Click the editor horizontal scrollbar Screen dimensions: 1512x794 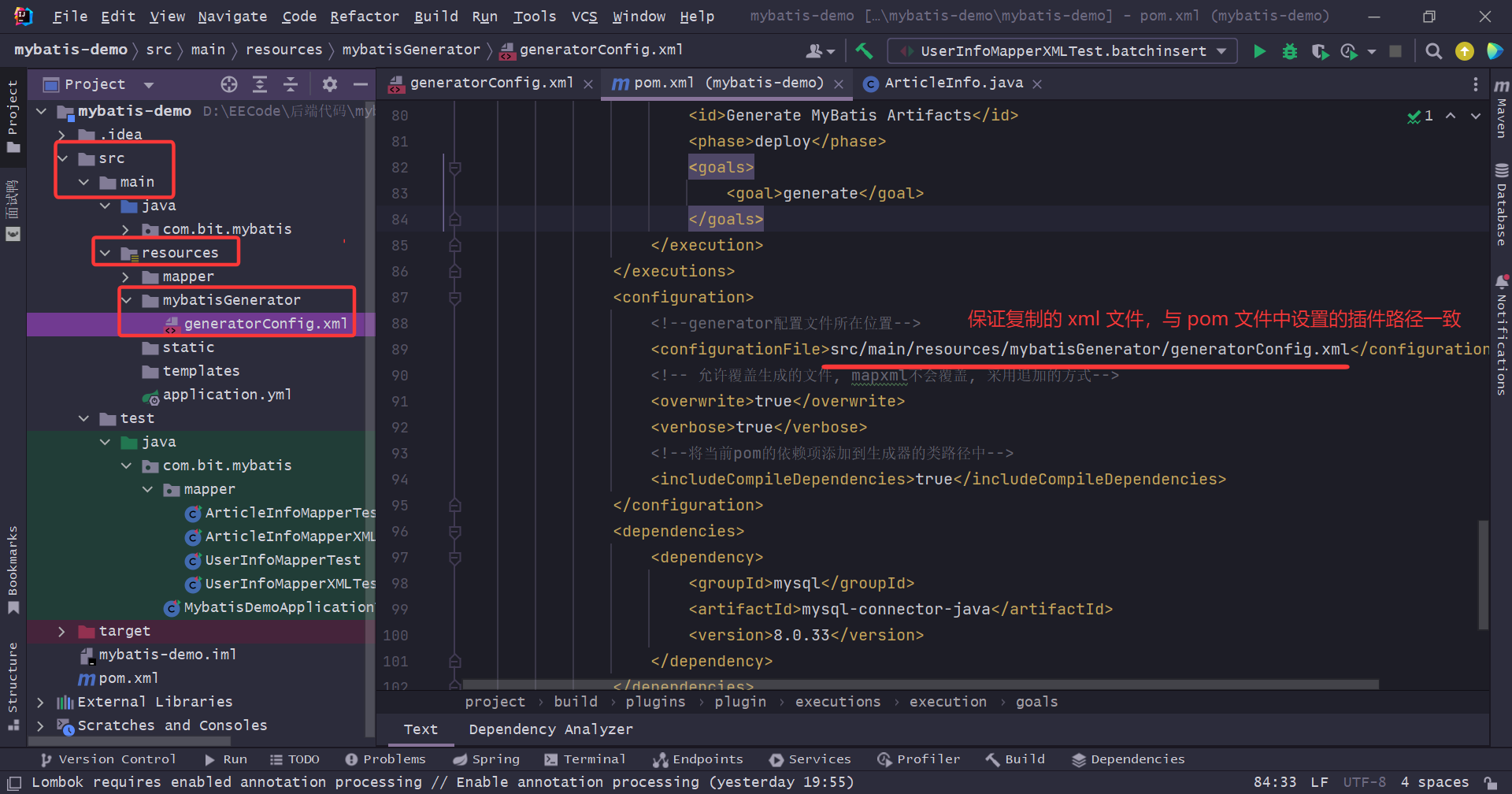pos(921,685)
